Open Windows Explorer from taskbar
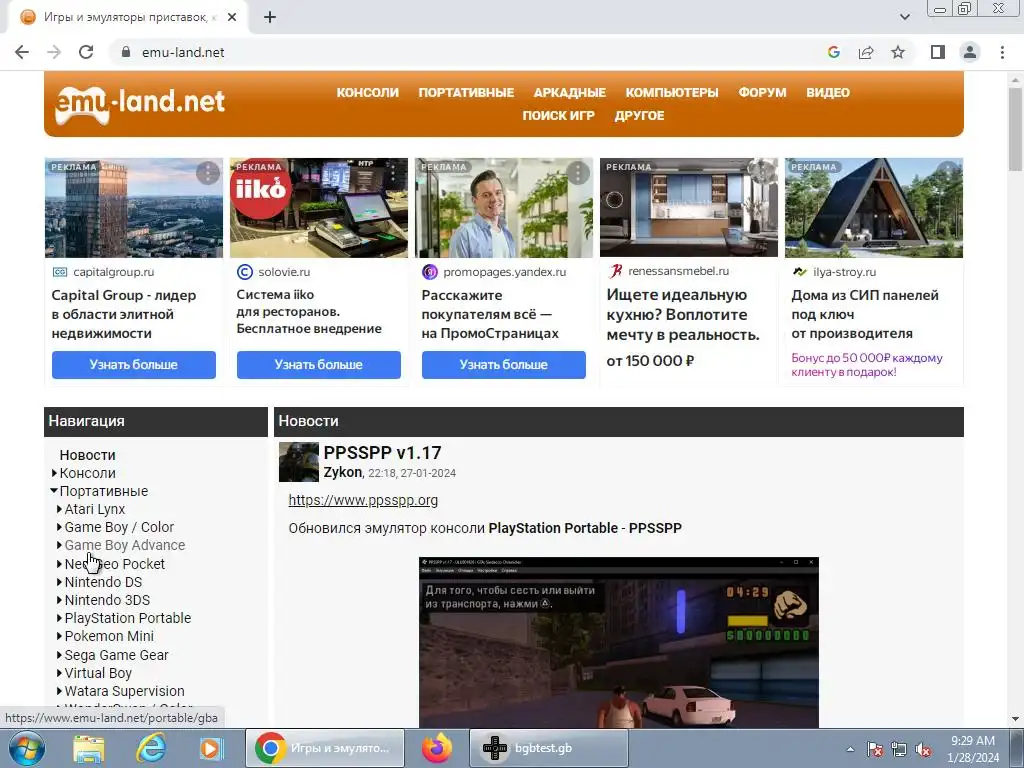 [89, 748]
